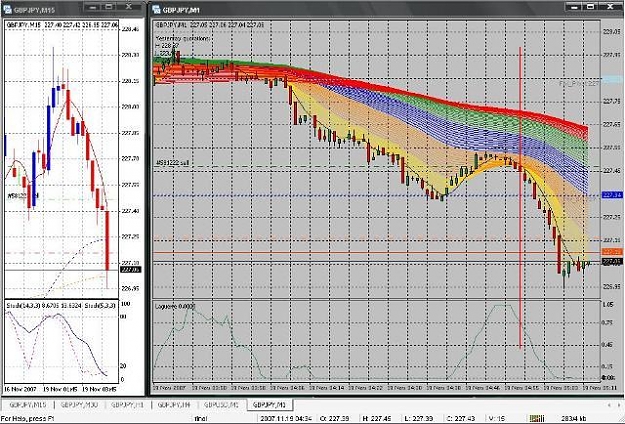Select the red vertical line on M1 chart
The image size is (625, 424).
click(520, 197)
